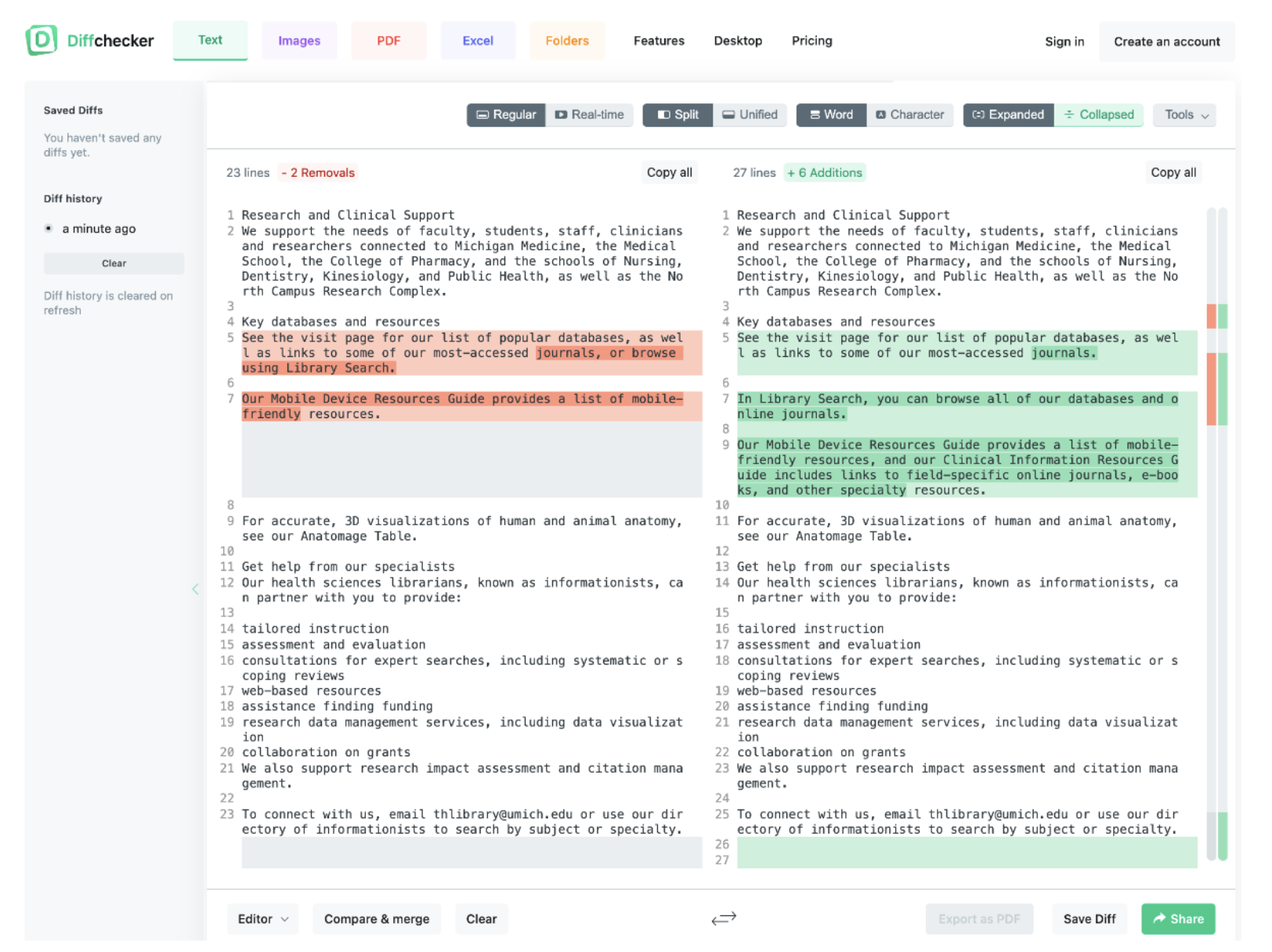
Task: Switch to Unified view
Action: 750,115
